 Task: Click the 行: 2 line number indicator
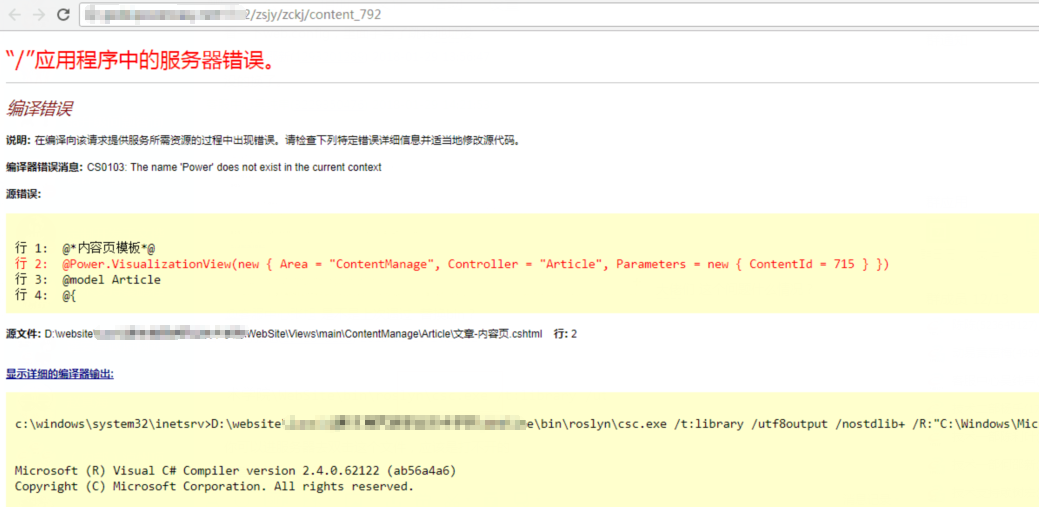pyautogui.click(x=565, y=334)
